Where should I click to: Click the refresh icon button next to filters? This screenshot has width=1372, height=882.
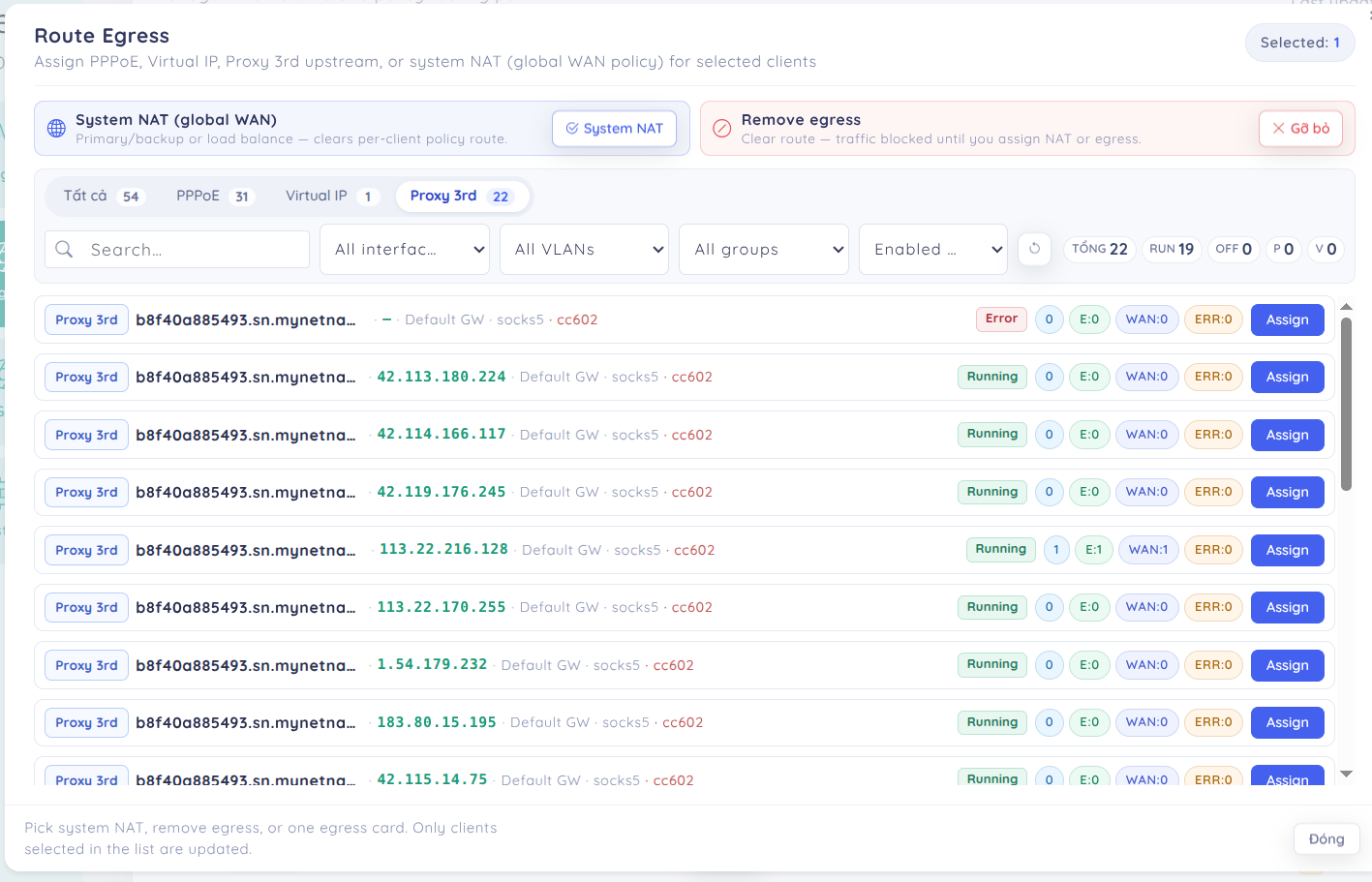(1034, 249)
